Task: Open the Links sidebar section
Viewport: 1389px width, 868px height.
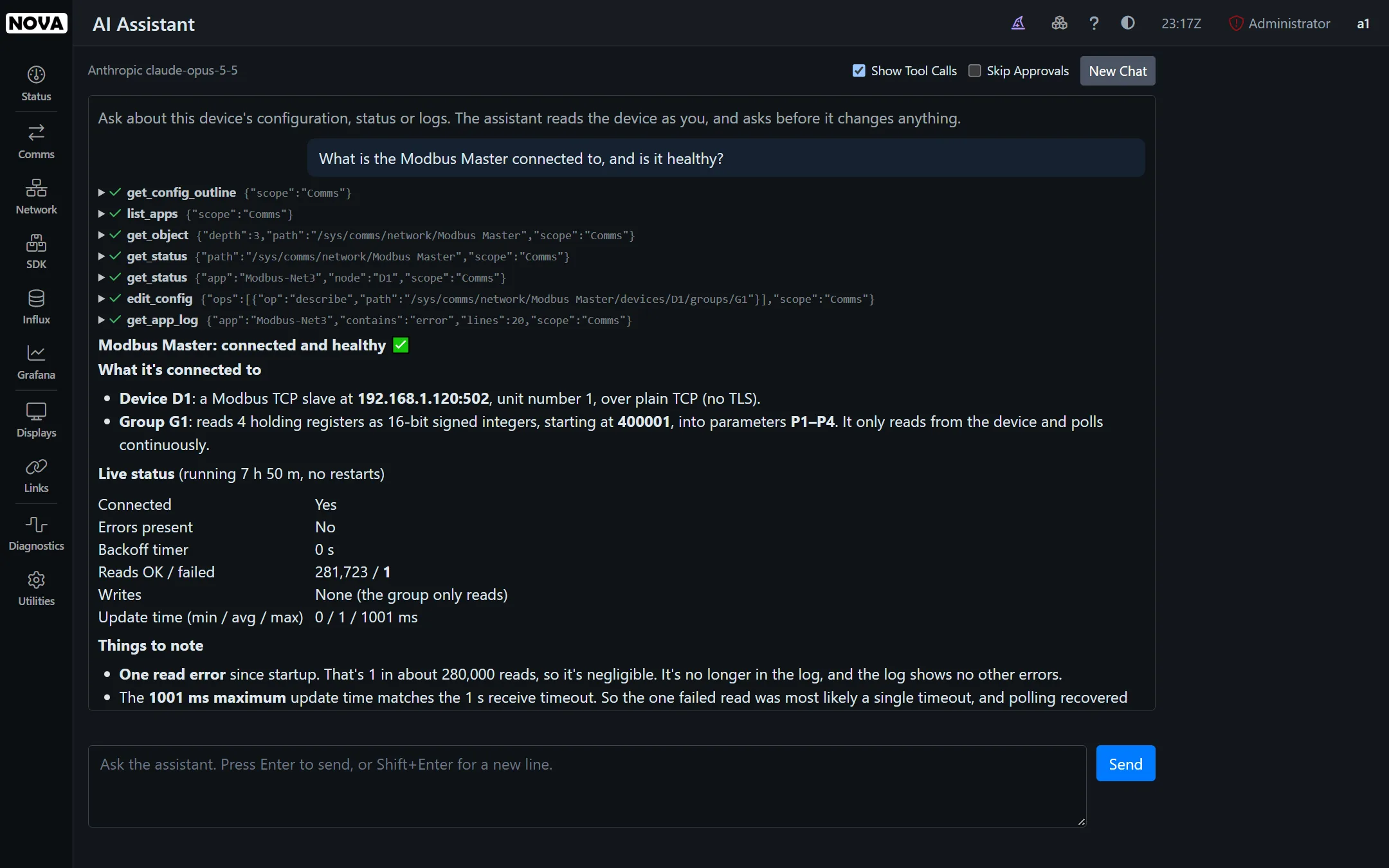Action: pyautogui.click(x=36, y=475)
